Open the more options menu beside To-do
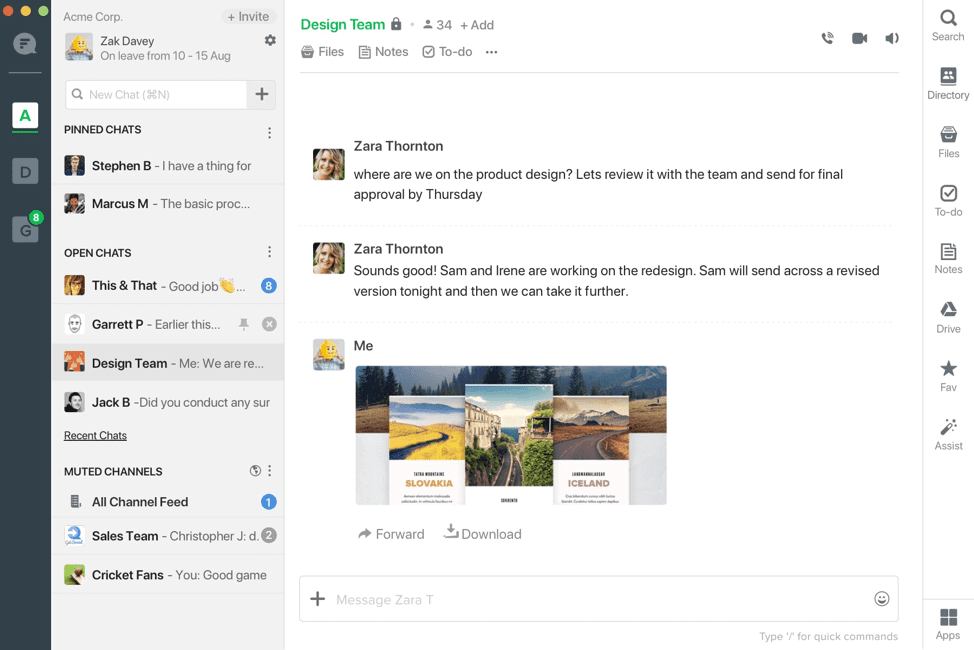 [x=489, y=51]
